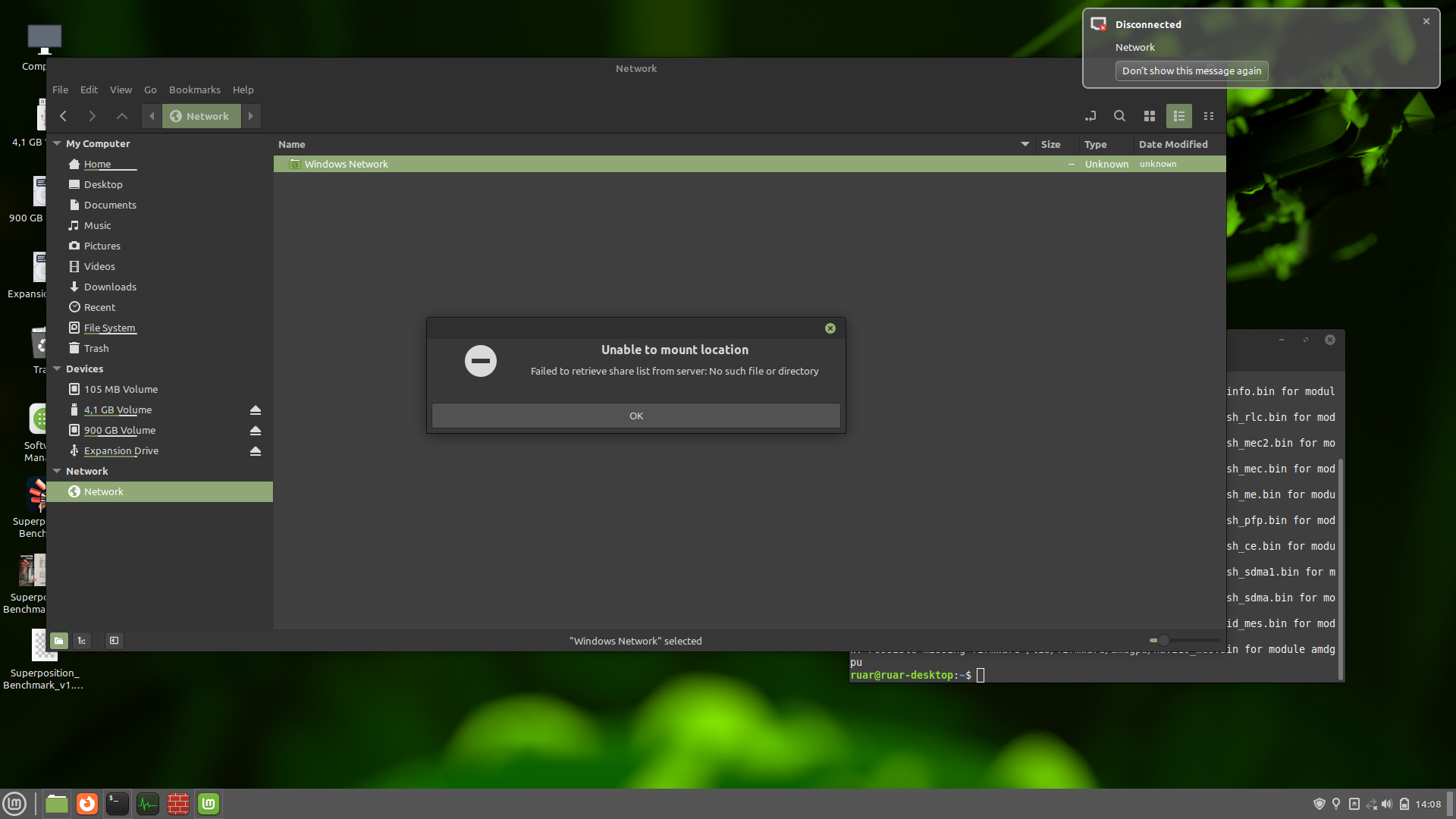The width and height of the screenshot is (1456, 819).
Task: Show places sidebar button in status bar
Action: click(x=59, y=641)
